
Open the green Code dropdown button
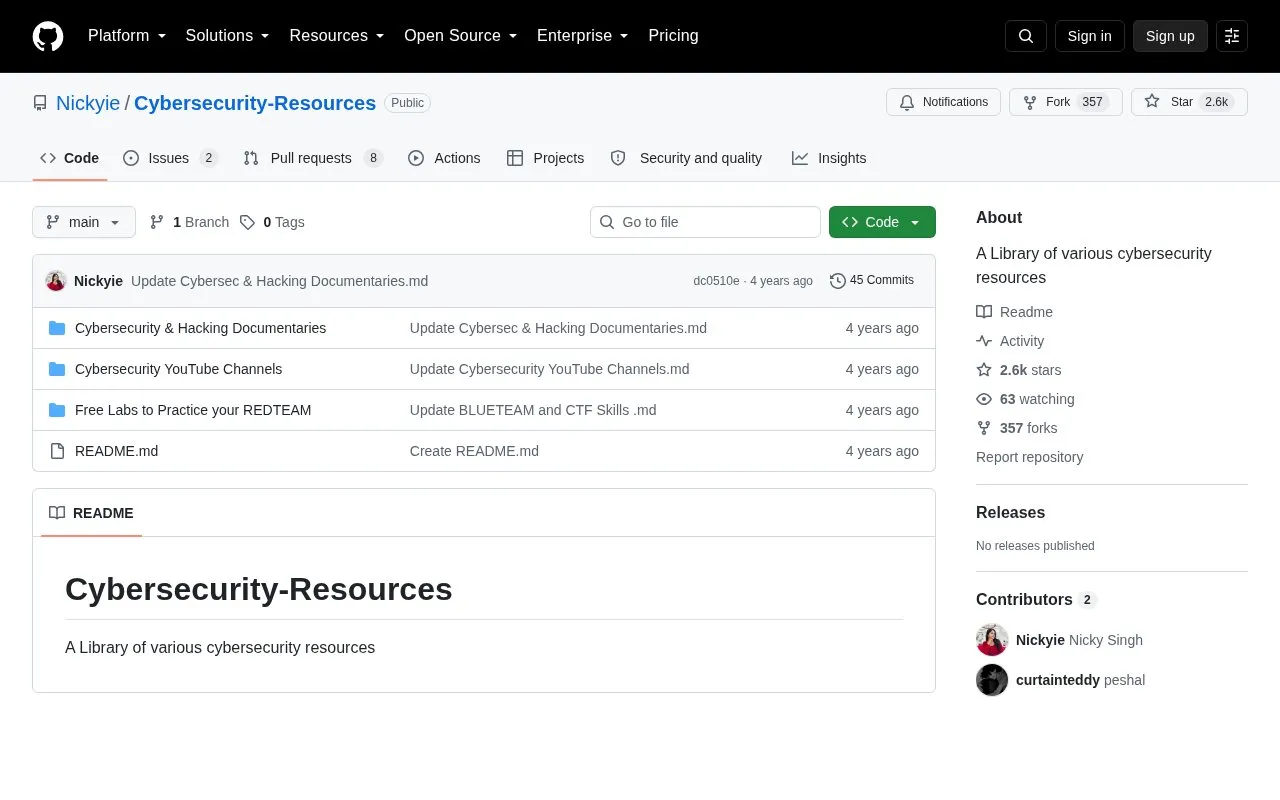(882, 222)
